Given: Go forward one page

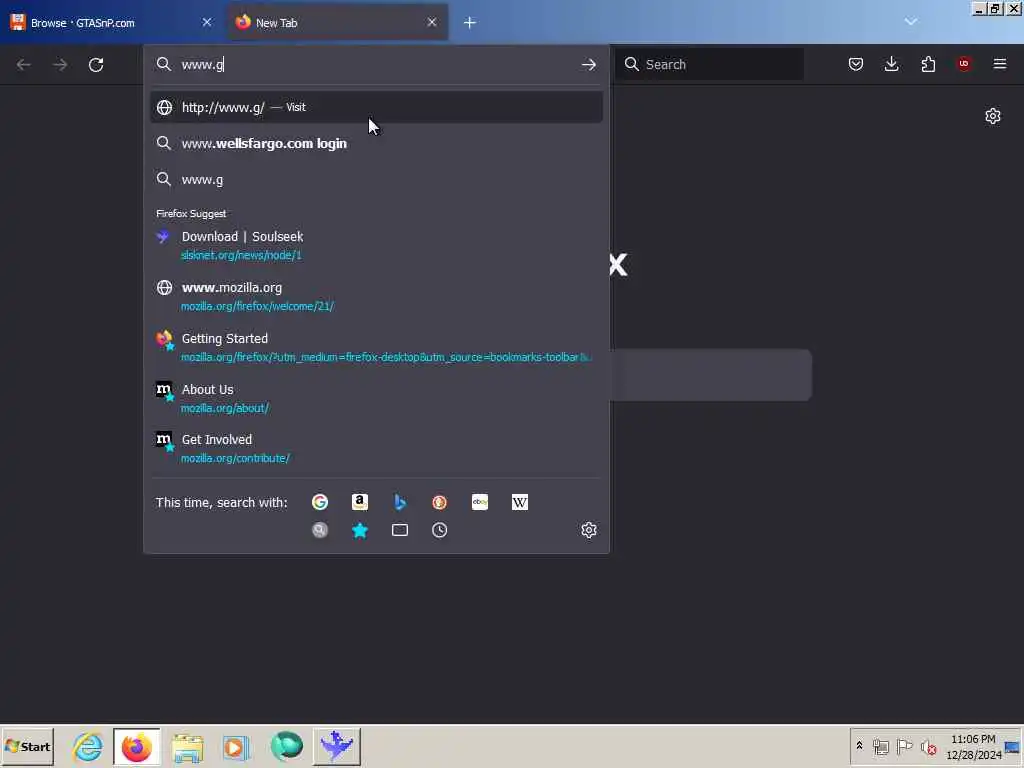Looking at the screenshot, I should 60,65.
